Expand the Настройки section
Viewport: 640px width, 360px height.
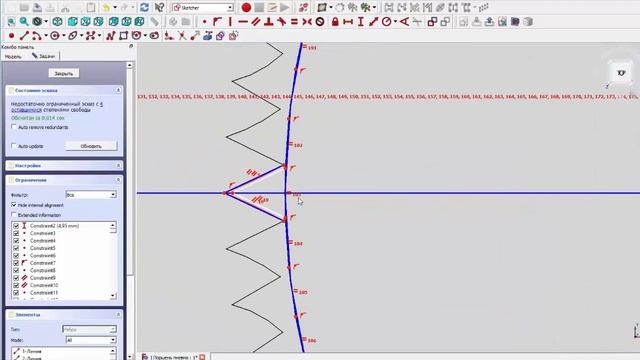tap(118, 165)
